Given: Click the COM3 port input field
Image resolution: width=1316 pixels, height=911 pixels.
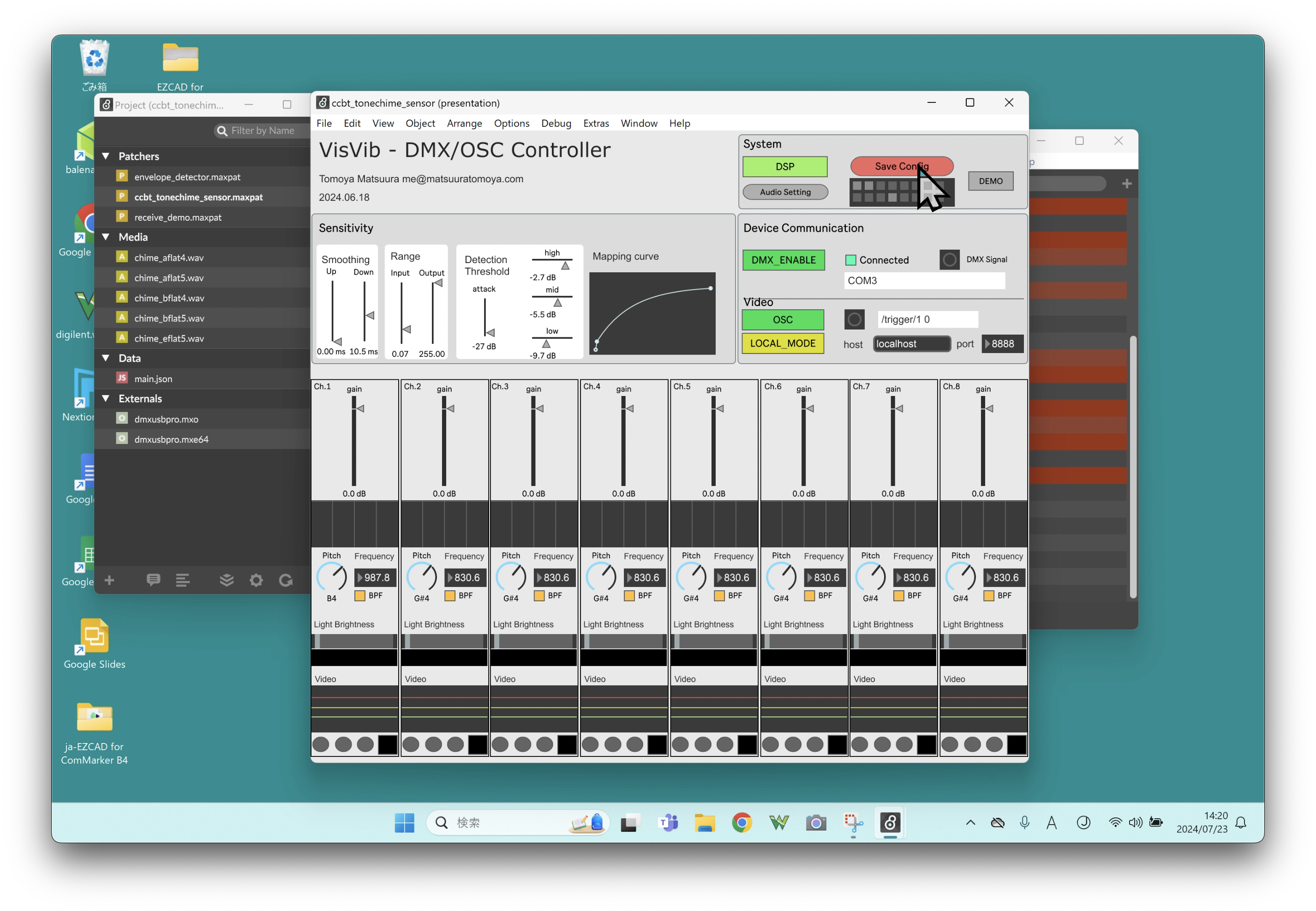Looking at the screenshot, I should coord(922,280).
